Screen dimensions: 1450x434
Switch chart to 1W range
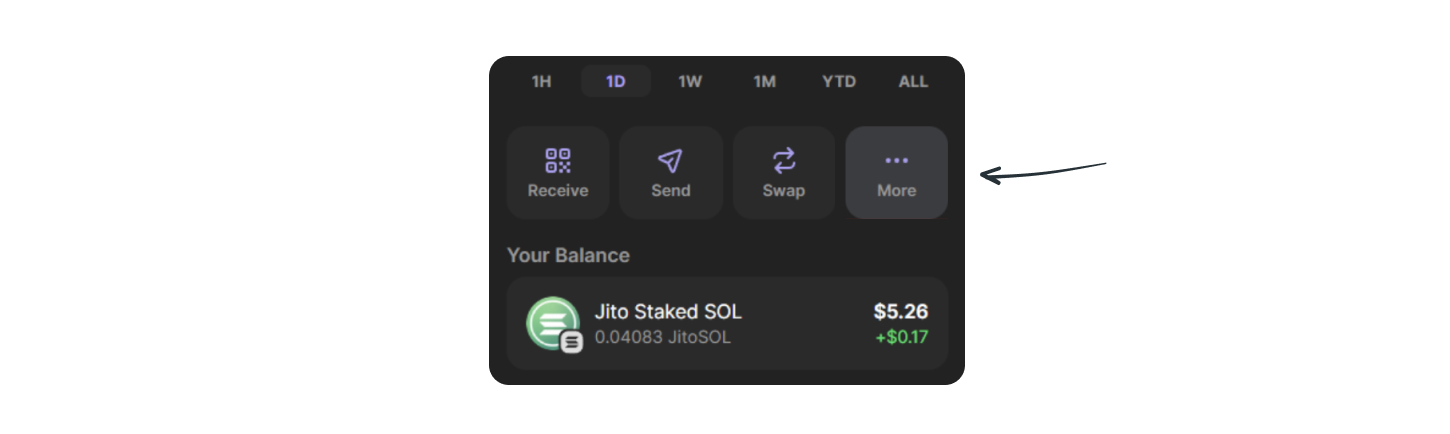coord(690,81)
